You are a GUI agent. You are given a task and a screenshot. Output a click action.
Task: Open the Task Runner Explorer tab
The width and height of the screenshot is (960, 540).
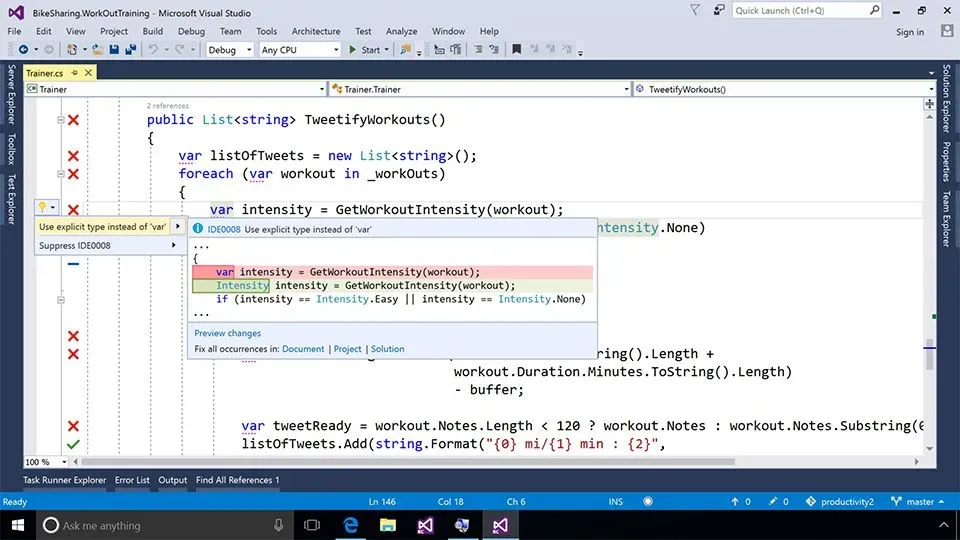click(64, 480)
